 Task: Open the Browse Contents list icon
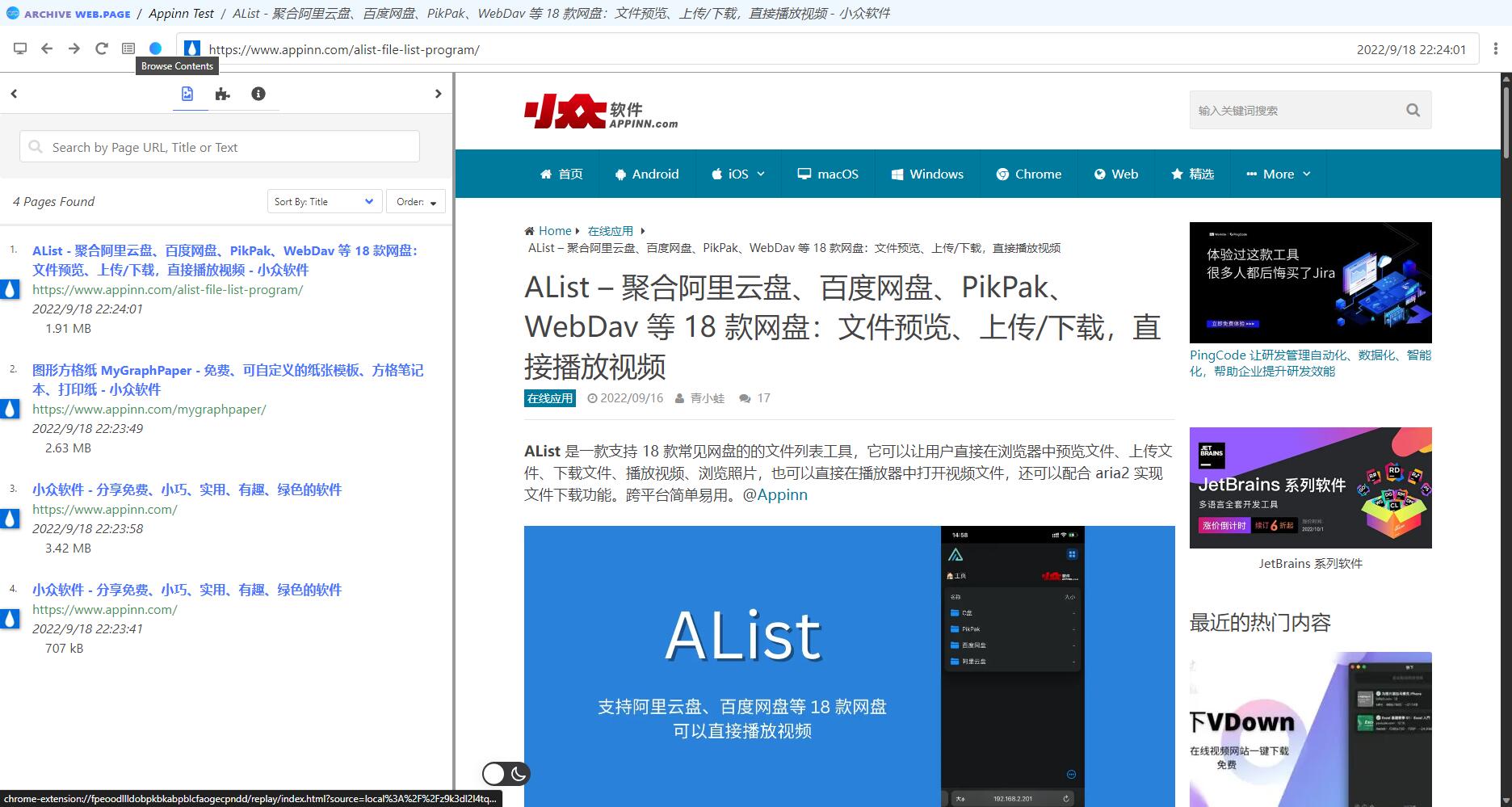tap(128, 49)
